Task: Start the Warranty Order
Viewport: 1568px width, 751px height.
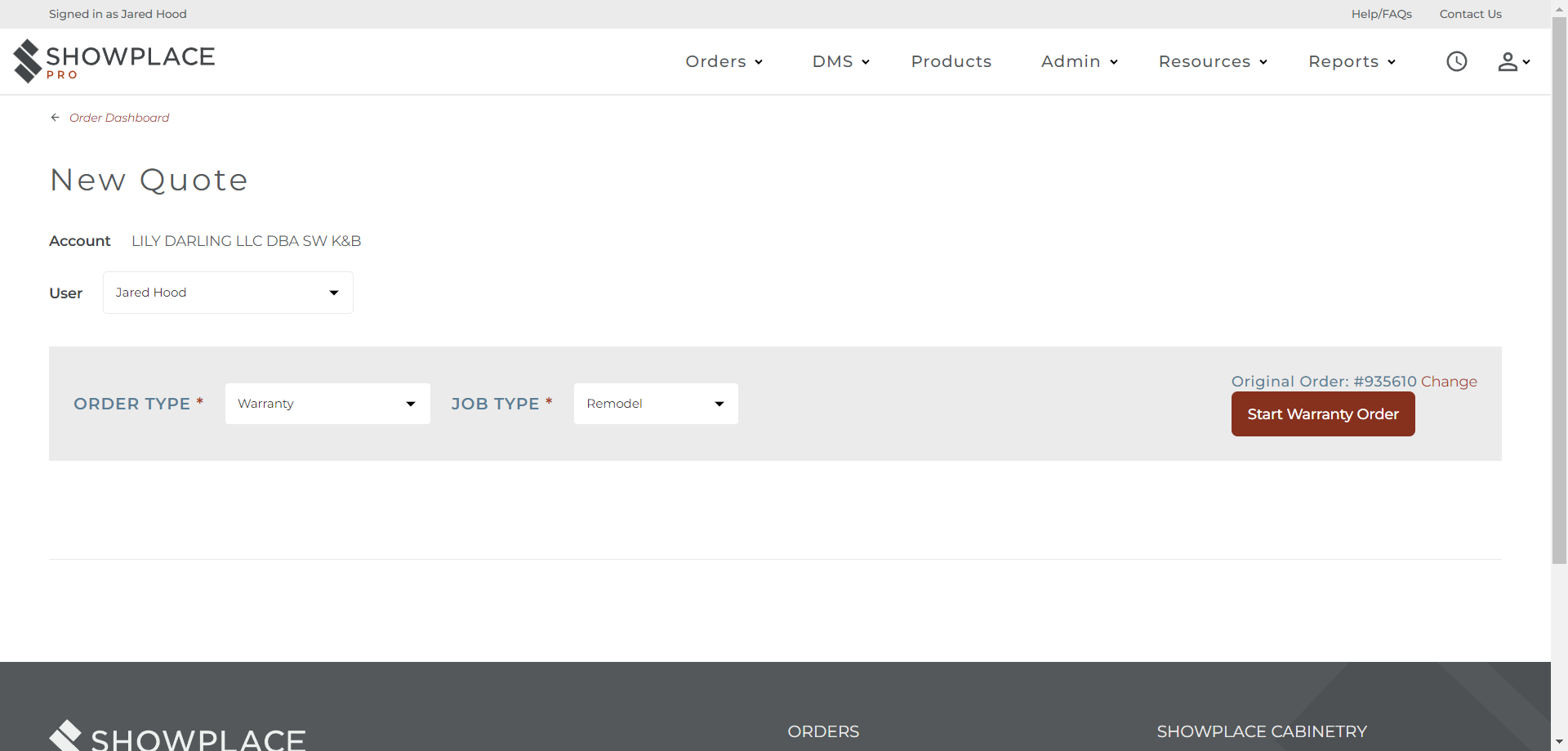Action: point(1323,414)
